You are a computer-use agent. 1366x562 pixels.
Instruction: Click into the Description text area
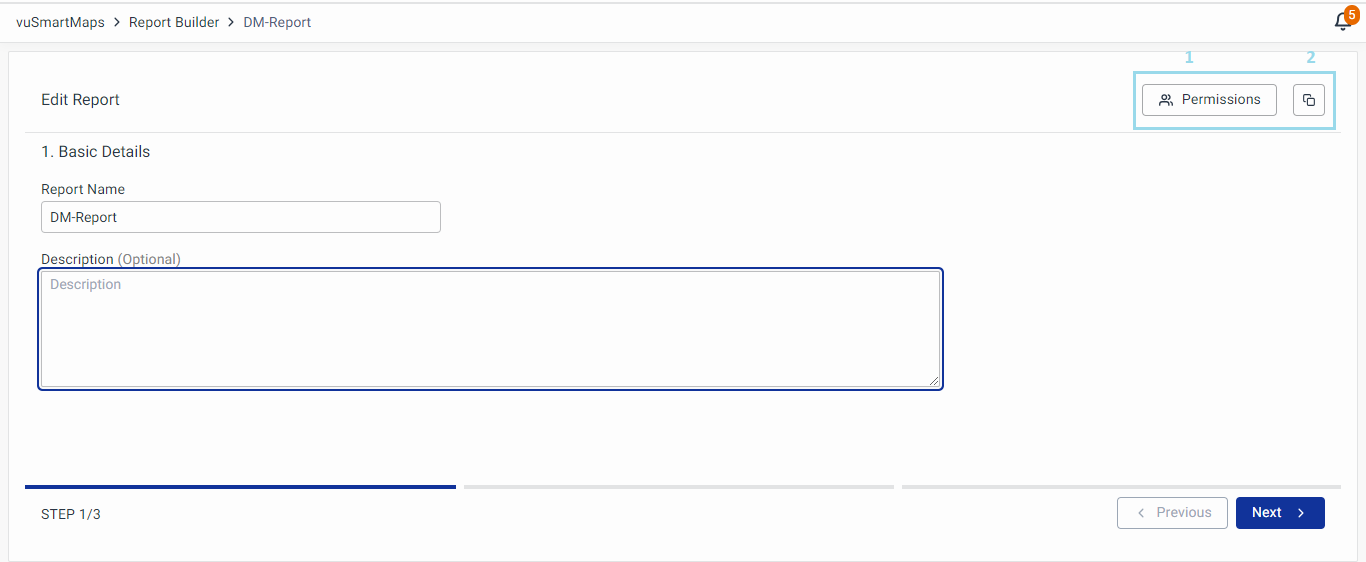click(x=490, y=328)
